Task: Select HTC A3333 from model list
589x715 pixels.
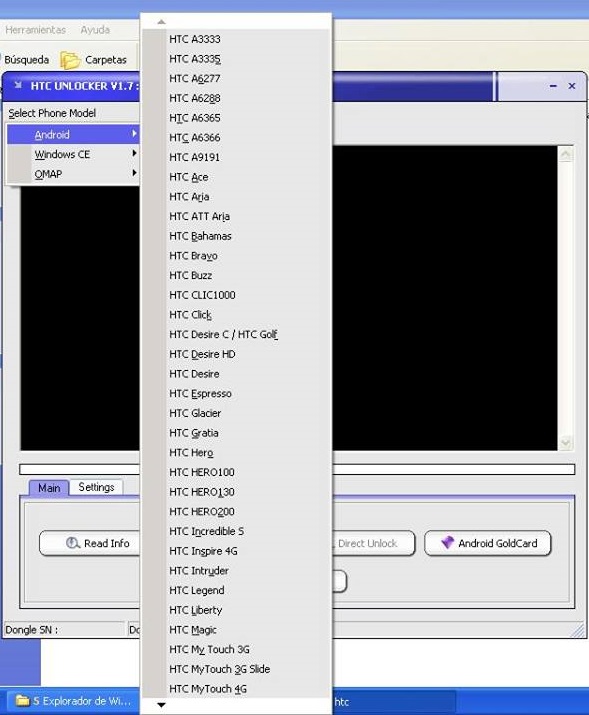Action: [x=236, y=39]
